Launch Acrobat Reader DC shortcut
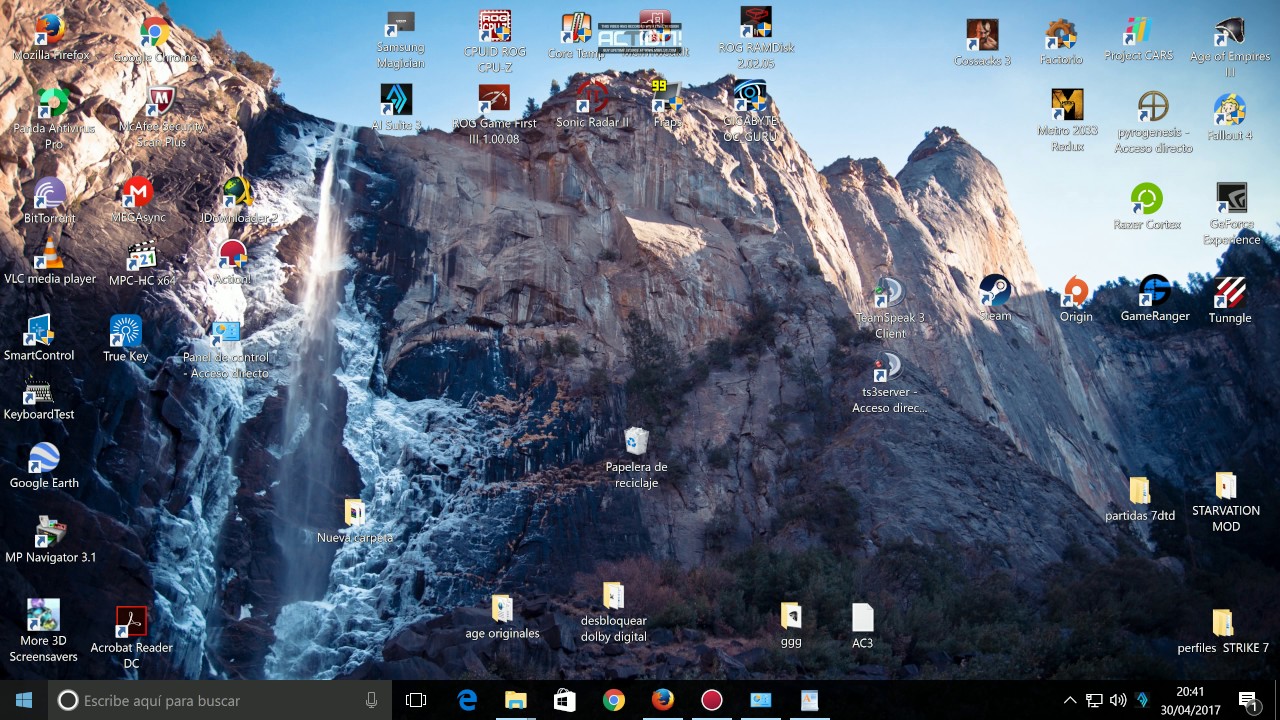The height and width of the screenshot is (720, 1280). (x=131, y=638)
